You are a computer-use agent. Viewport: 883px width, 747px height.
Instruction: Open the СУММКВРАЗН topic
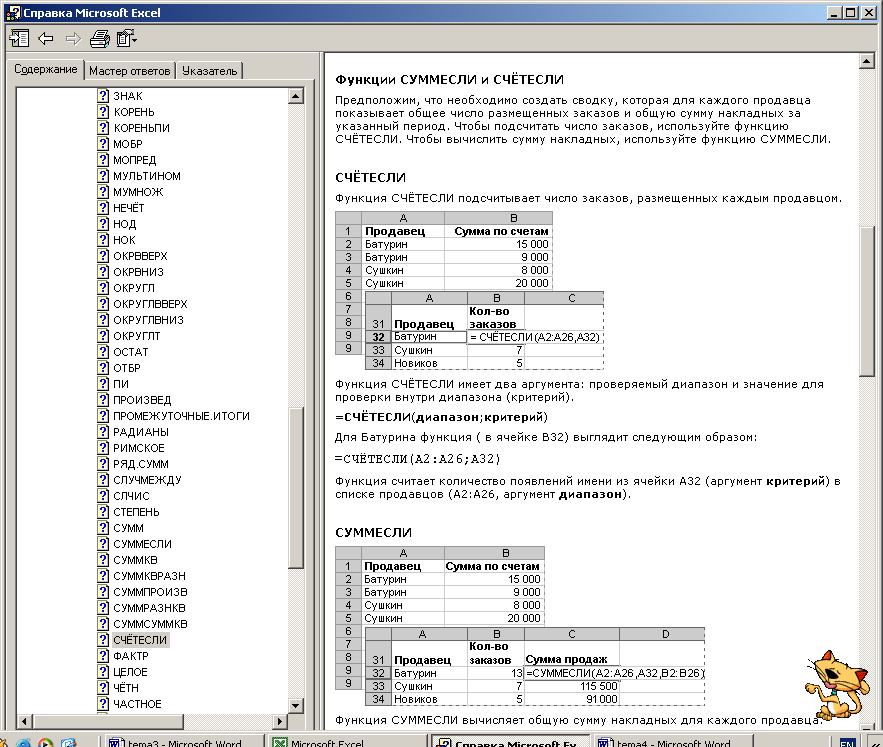tap(149, 576)
